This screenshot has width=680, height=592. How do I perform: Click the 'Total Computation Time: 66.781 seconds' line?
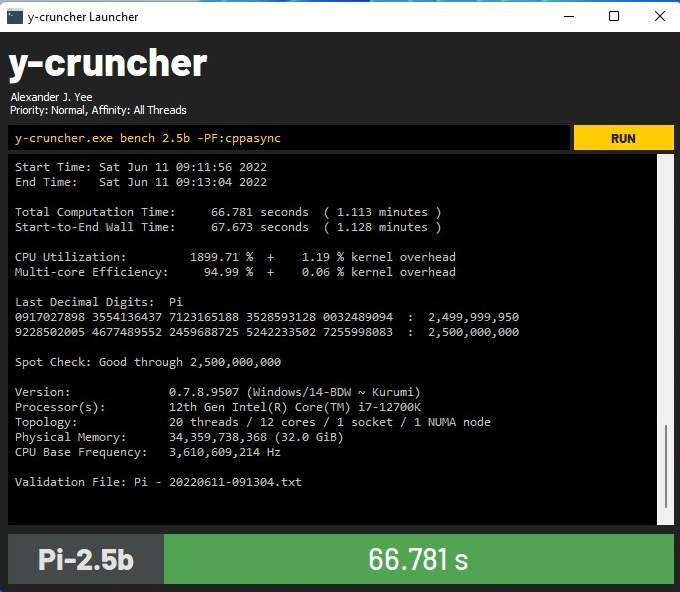[228, 212]
